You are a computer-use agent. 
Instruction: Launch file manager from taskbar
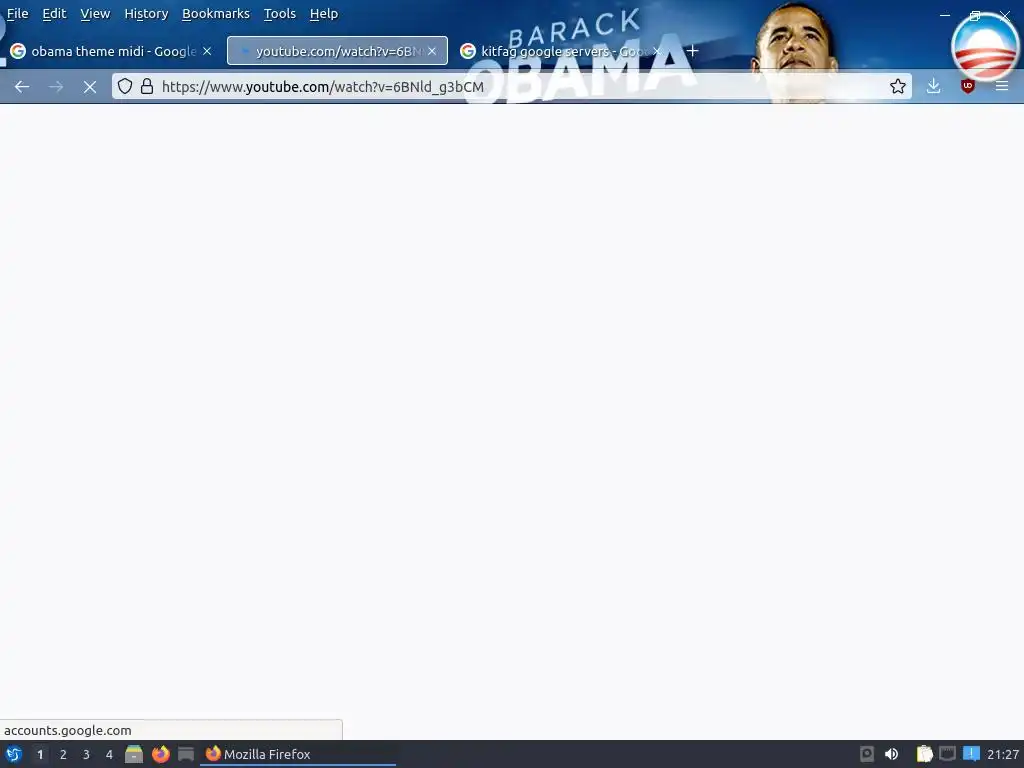tap(134, 754)
